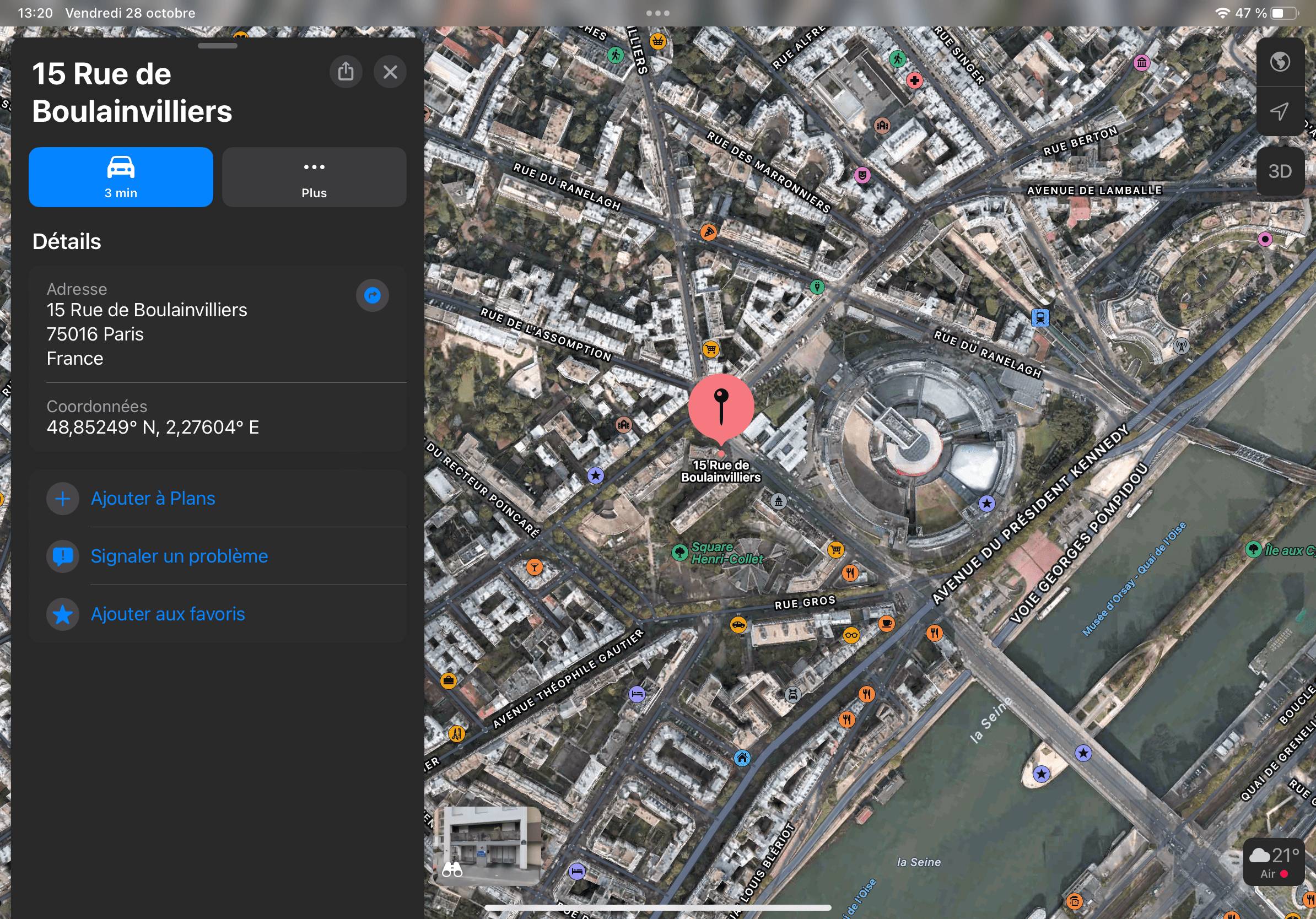This screenshot has width=1316, height=919.
Task: Select the orange coffee cup marker near Rue Gros
Action: [887, 623]
